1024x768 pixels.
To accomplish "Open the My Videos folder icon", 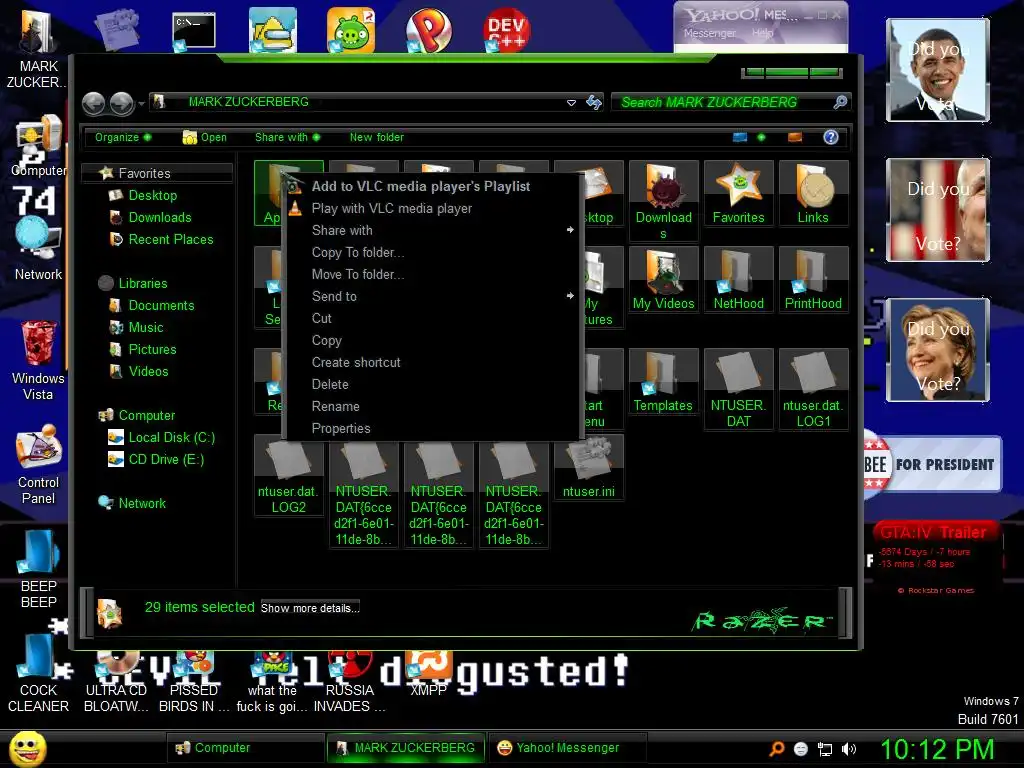I will click(664, 280).
